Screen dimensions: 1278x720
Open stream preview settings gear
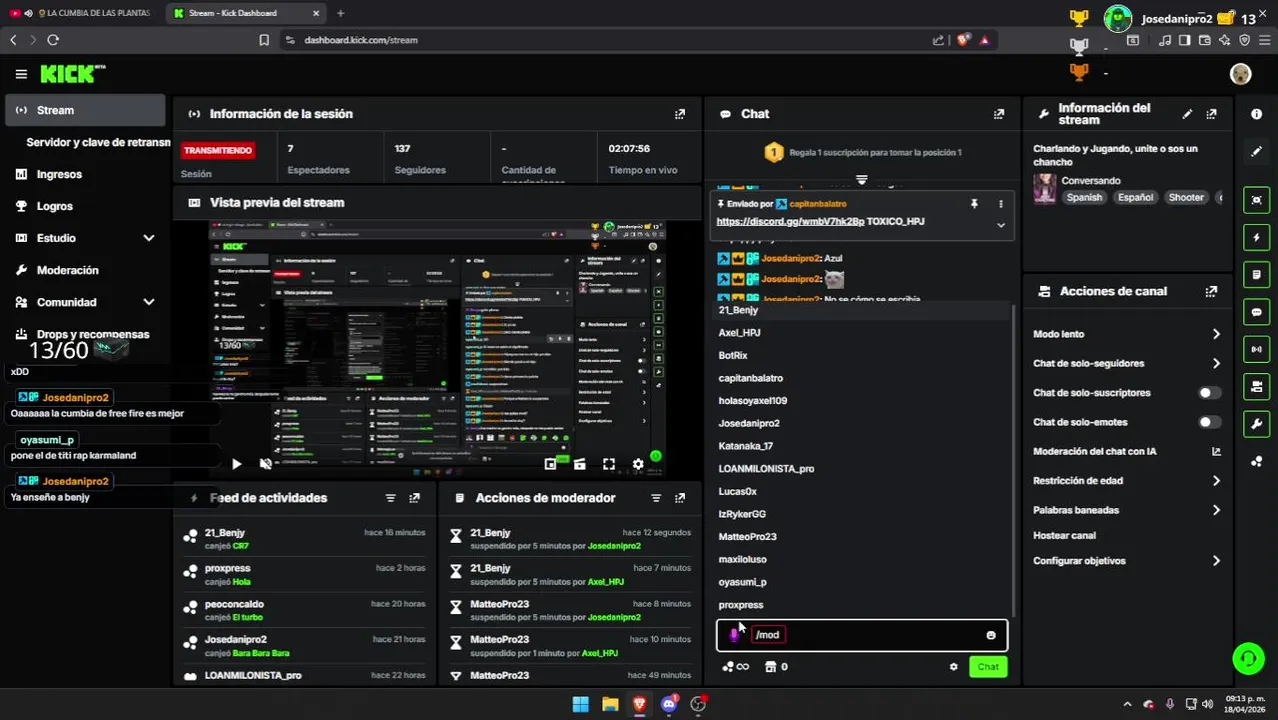pos(638,464)
